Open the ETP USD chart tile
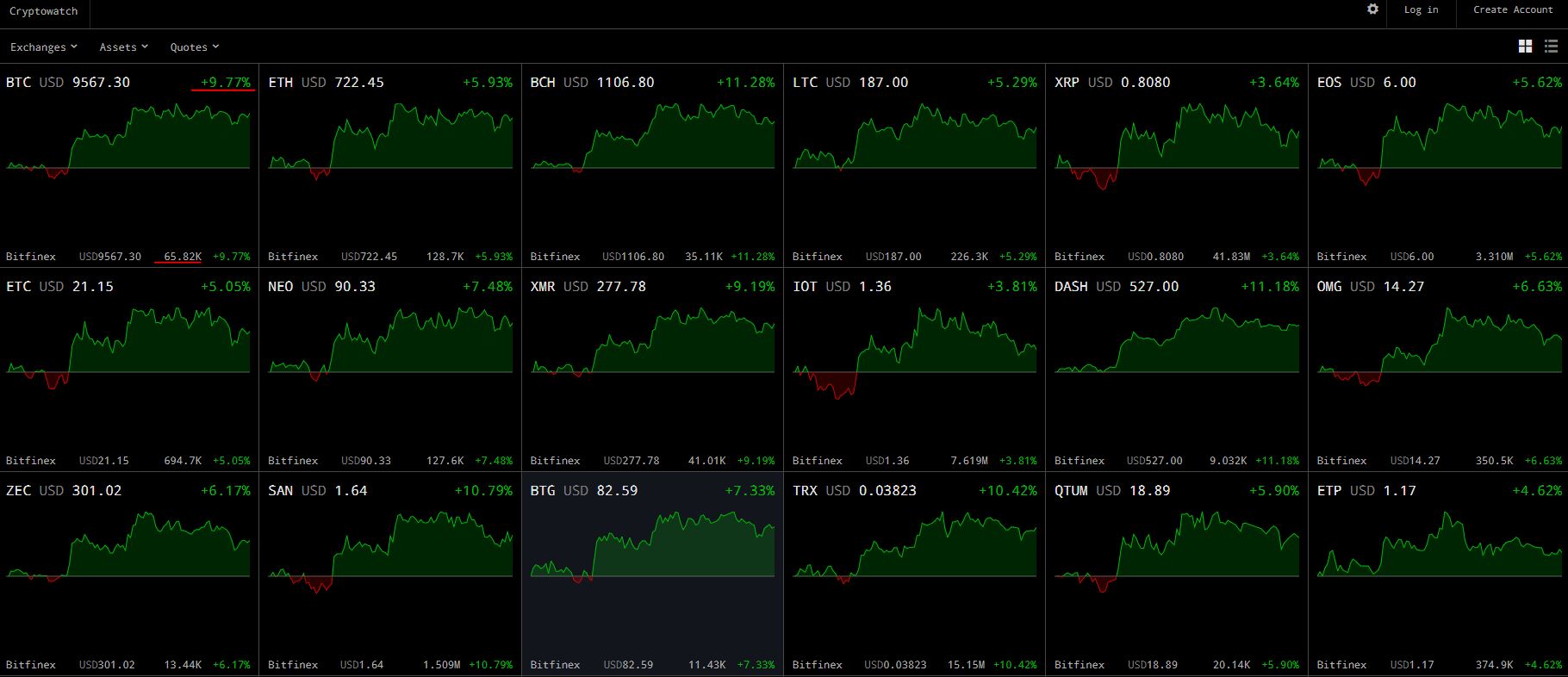This screenshot has width=1568, height=677. pyautogui.click(x=1439, y=574)
